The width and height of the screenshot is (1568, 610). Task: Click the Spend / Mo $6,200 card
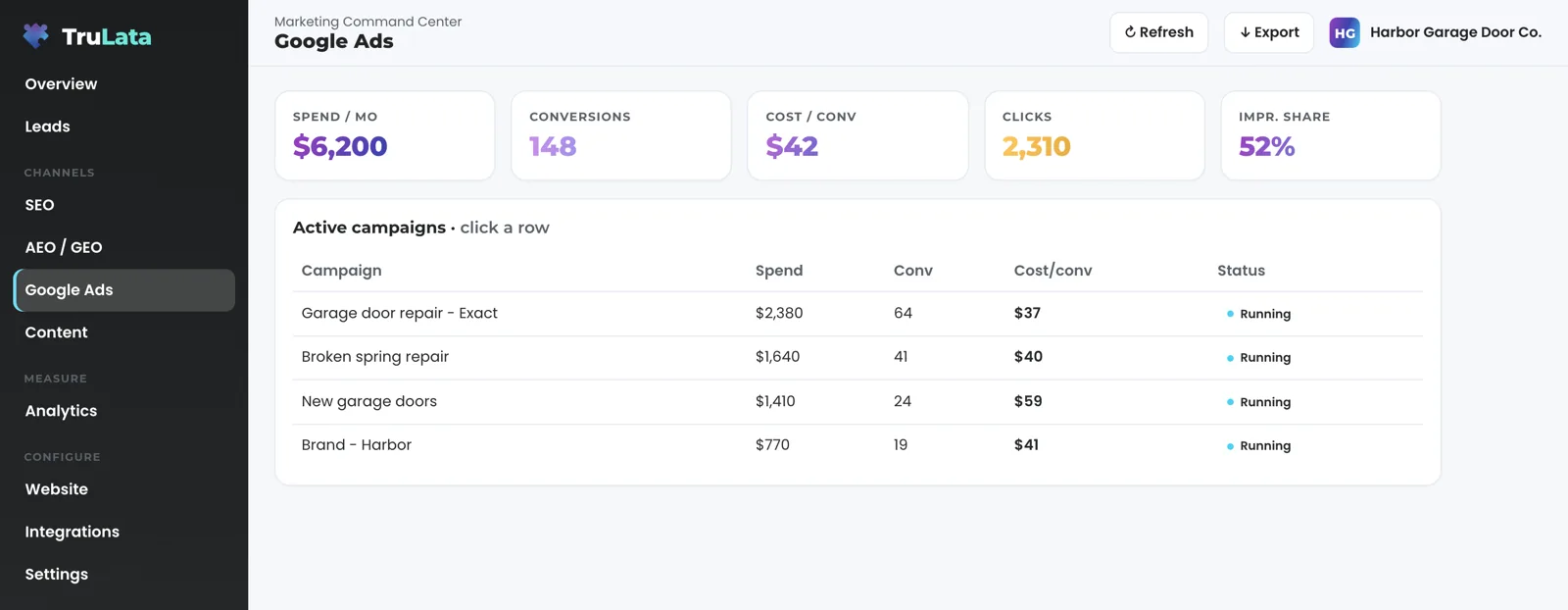coord(385,135)
